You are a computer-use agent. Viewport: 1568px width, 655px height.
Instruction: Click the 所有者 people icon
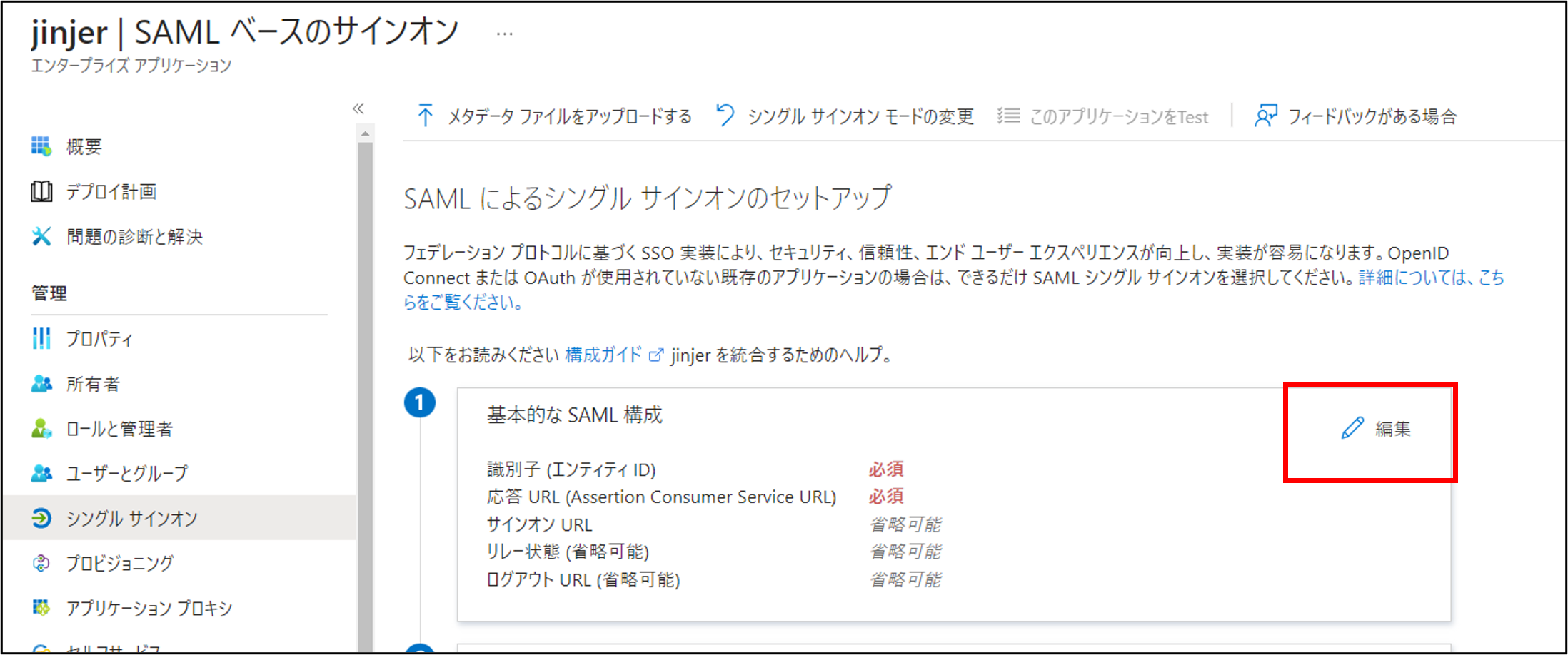(x=41, y=384)
